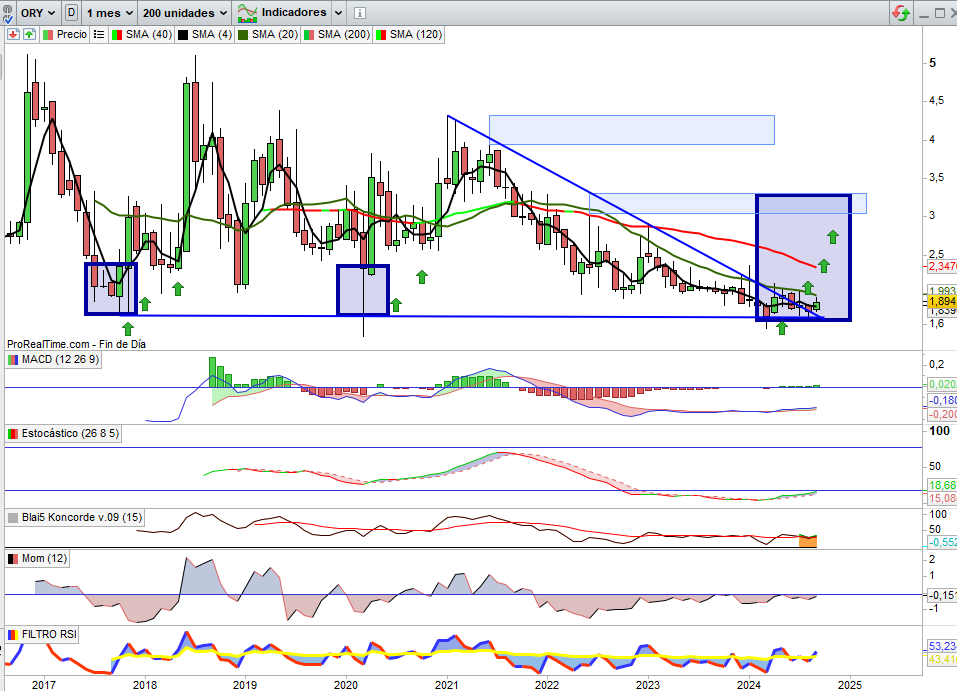The image size is (957, 691).
Task: Click the dark green SMA (20) swatch
Action: point(243,35)
